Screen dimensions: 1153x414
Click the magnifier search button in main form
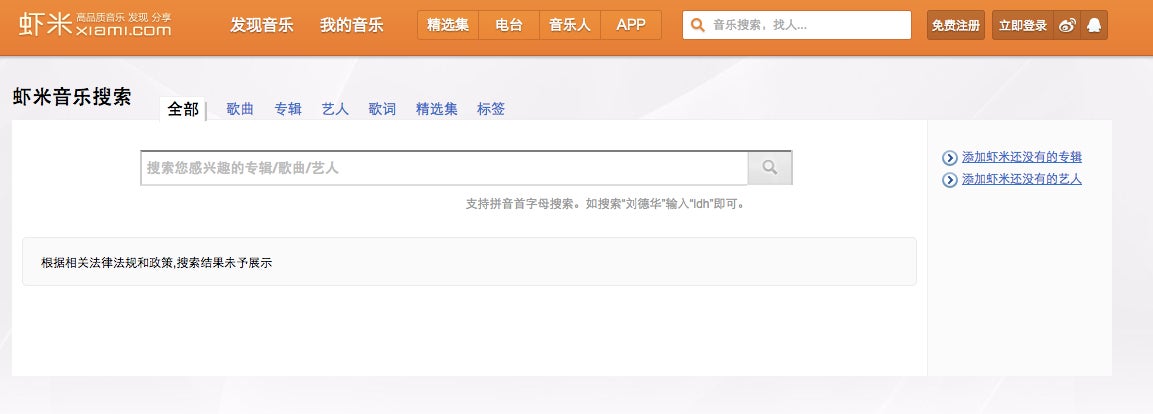coord(770,168)
